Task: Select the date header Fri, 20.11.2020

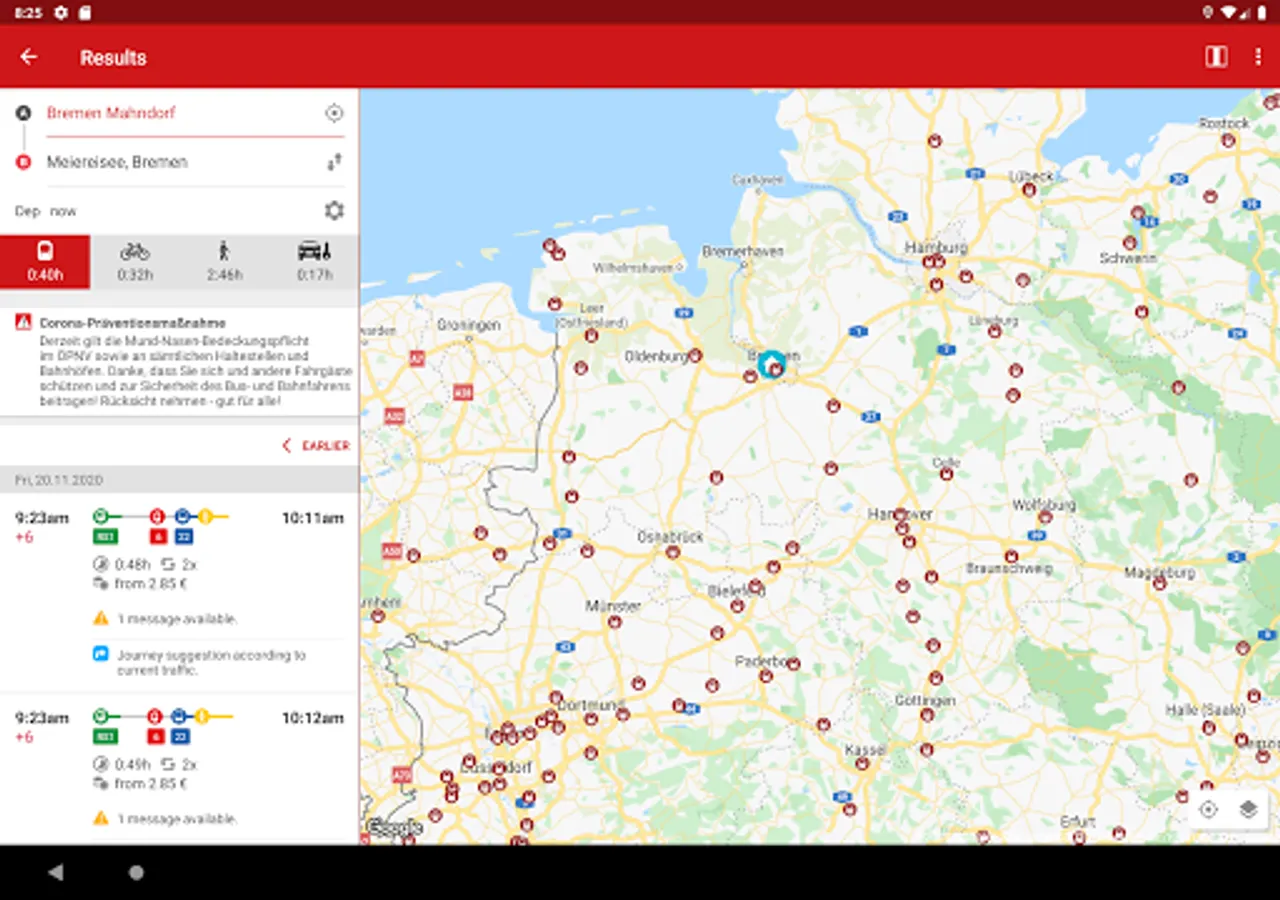Action: pyautogui.click(x=180, y=480)
